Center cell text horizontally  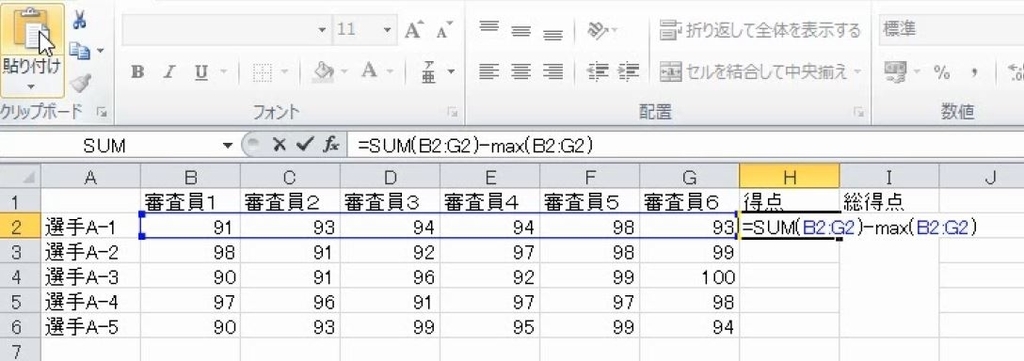pyautogui.click(x=520, y=71)
